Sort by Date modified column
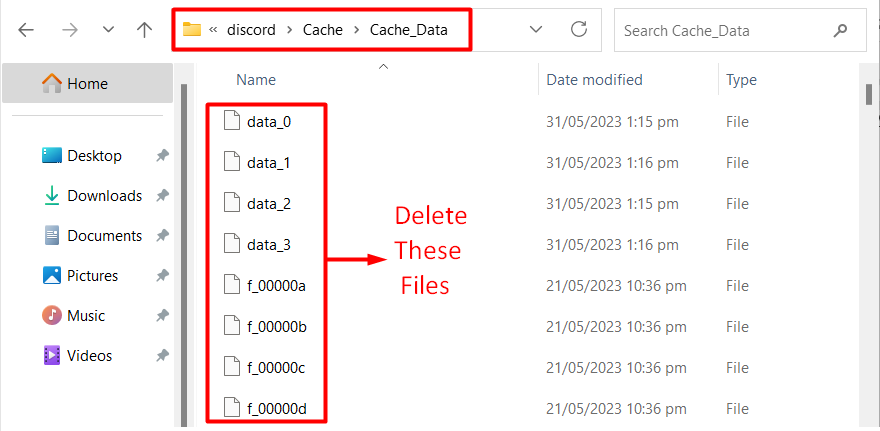 [x=594, y=80]
